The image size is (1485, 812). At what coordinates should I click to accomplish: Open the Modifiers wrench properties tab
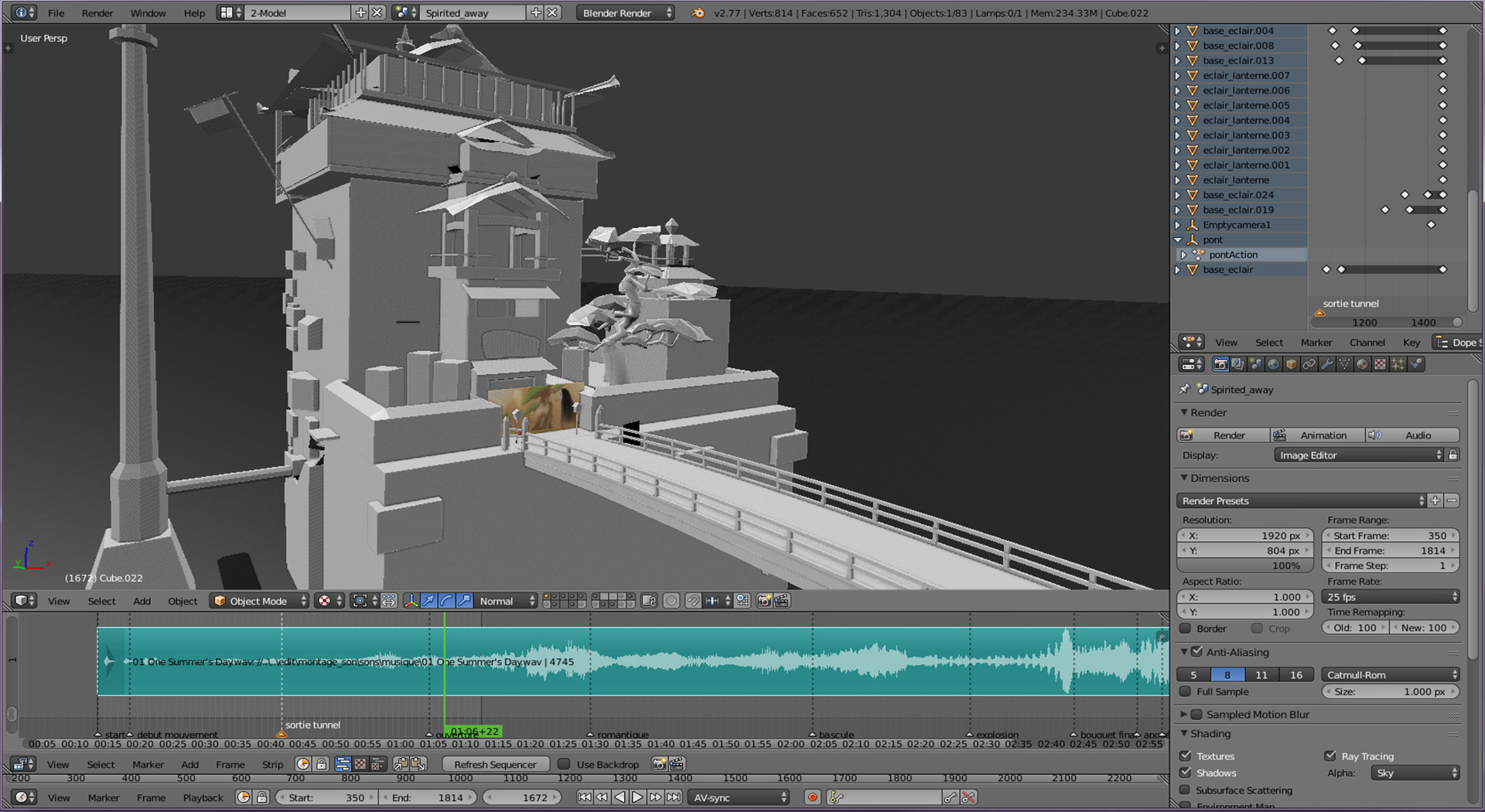point(1327,364)
